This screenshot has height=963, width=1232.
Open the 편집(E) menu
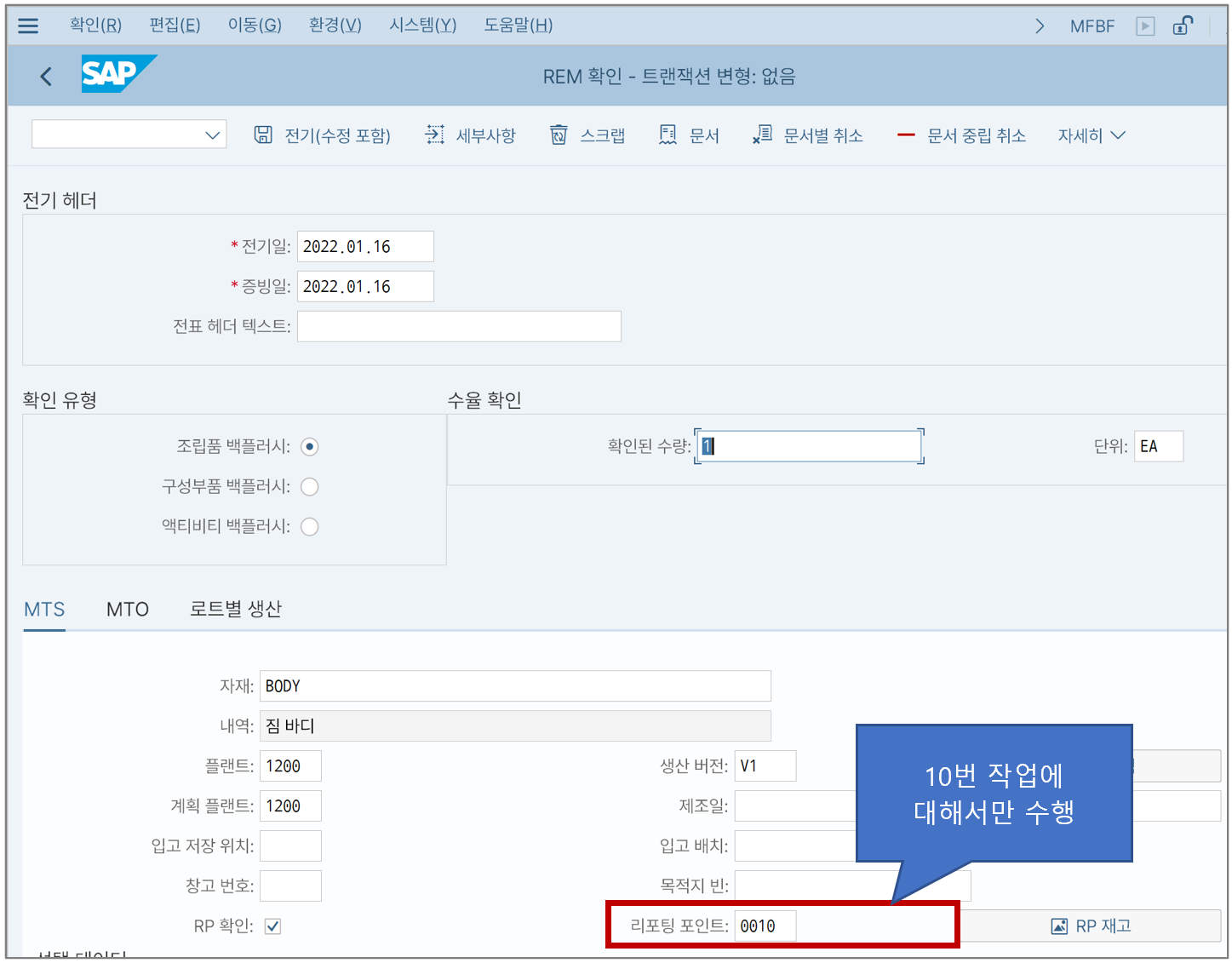click(175, 26)
